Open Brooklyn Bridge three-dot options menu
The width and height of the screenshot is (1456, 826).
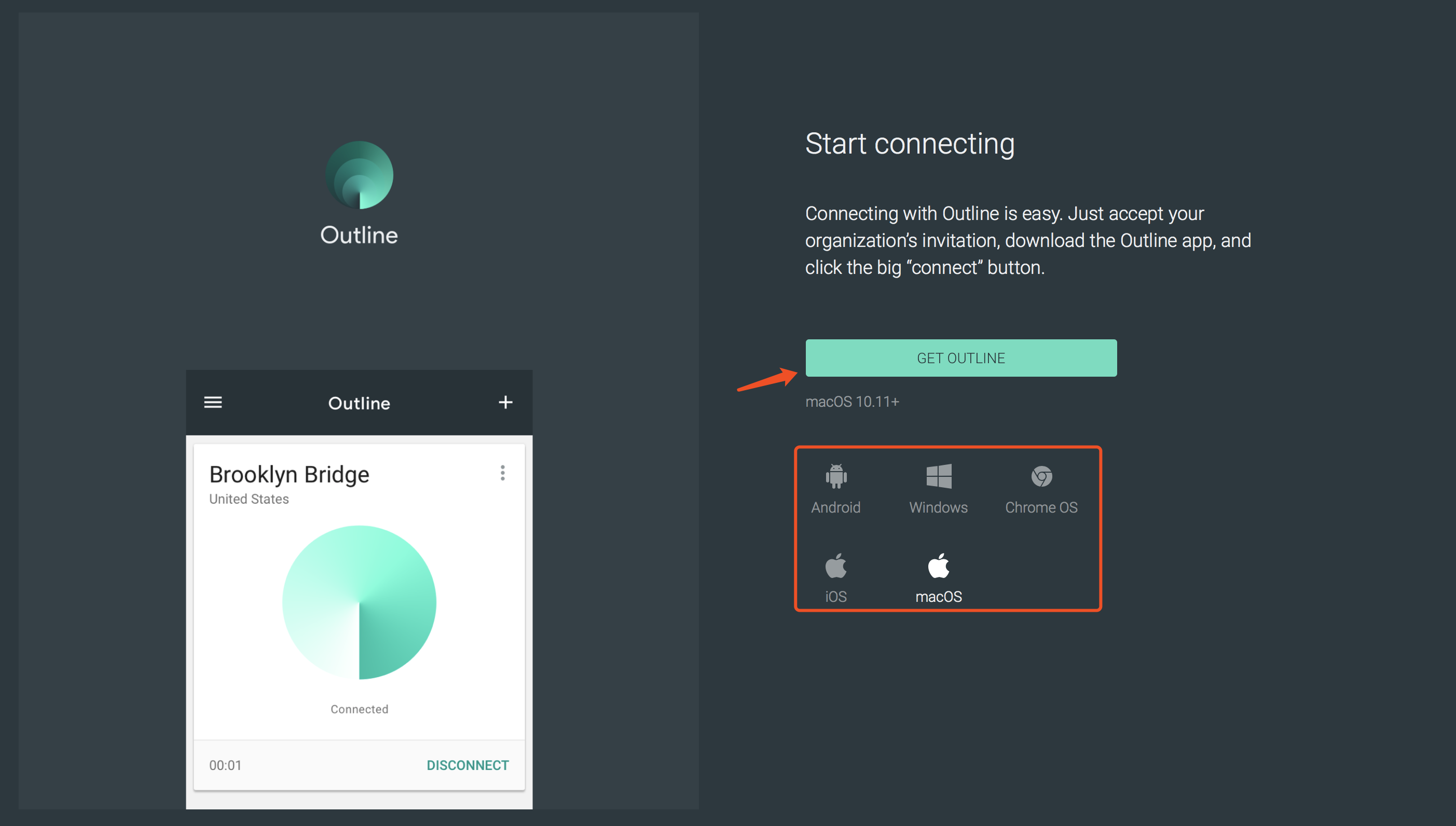pos(502,473)
